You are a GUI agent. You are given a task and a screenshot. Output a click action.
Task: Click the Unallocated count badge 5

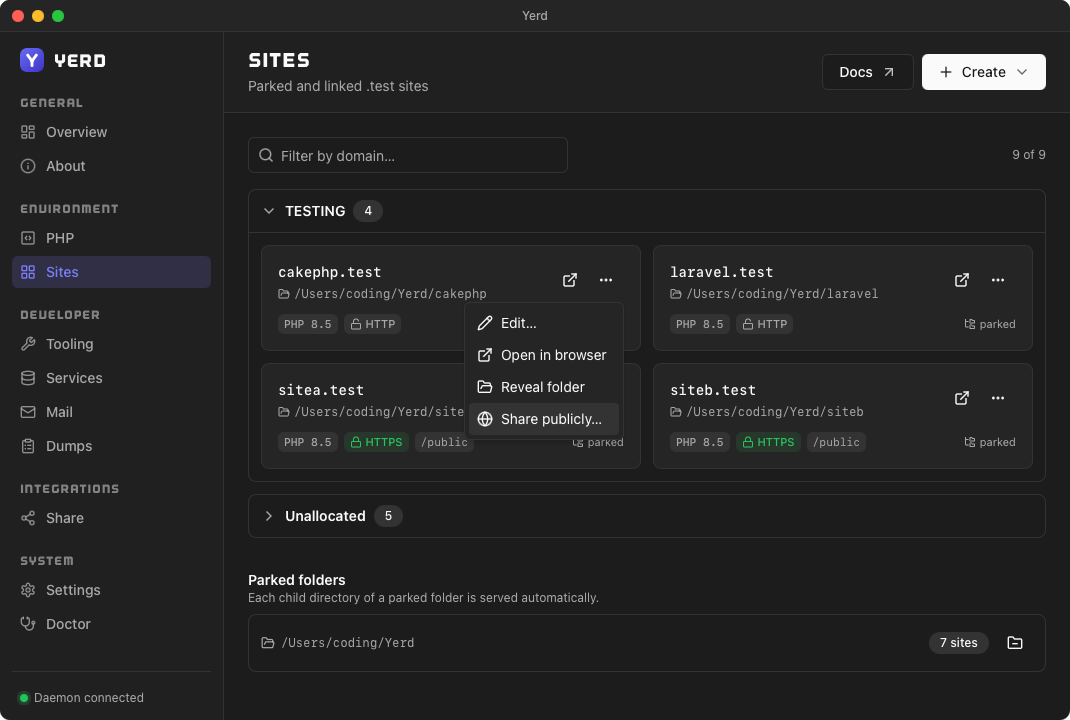coord(388,516)
